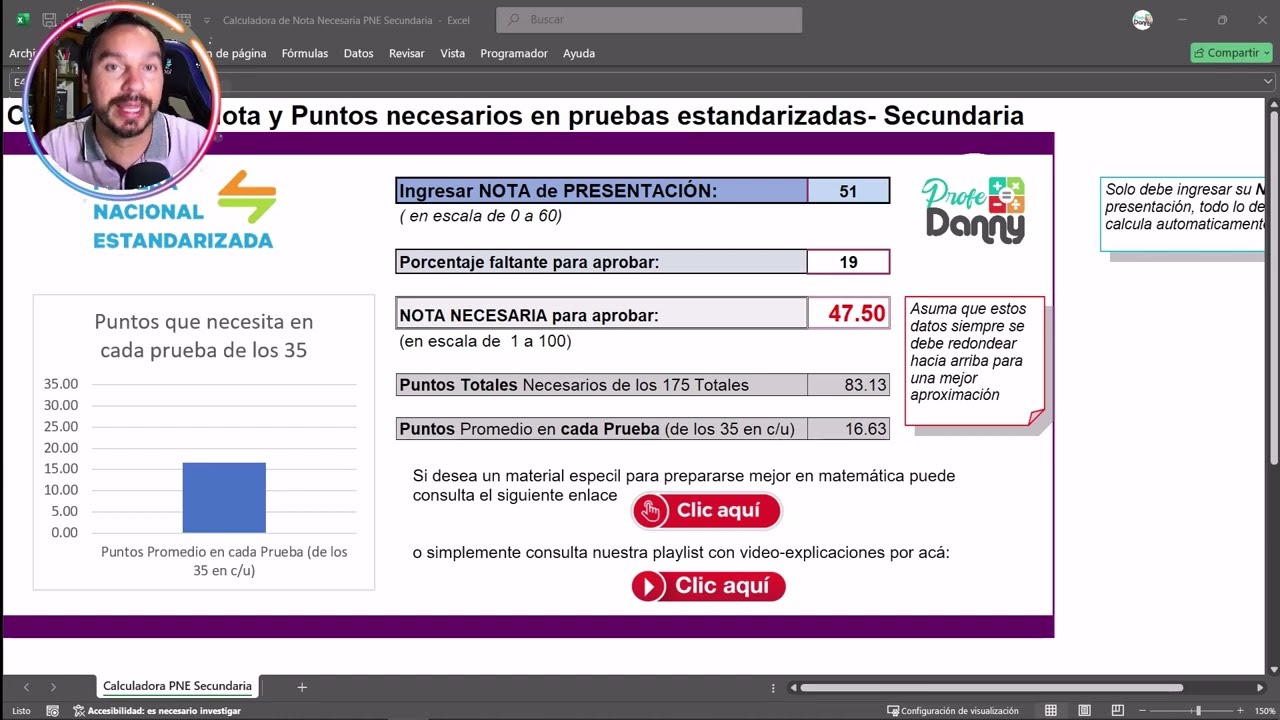Image resolution: width=1280 pixels, height=720 pixels.
Task: Click the zoom out minus button
Action: pyautogui.click(x=1141, y=711)
